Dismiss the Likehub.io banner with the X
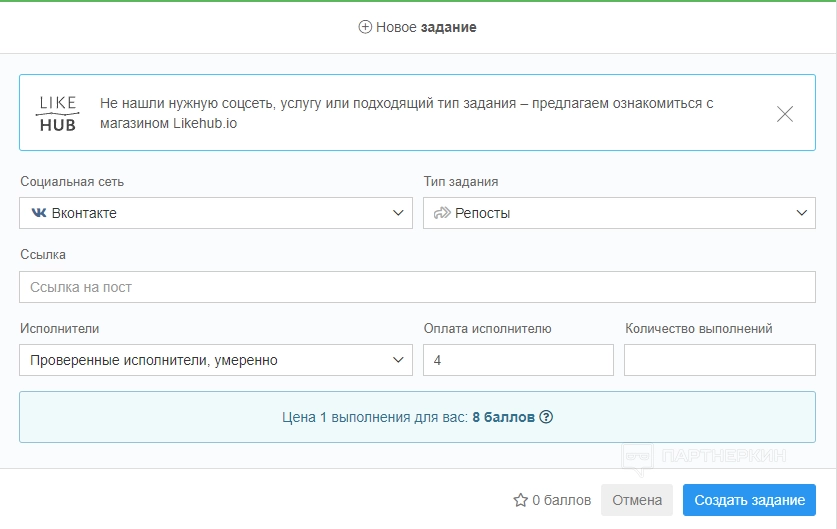 coord(785,113)
